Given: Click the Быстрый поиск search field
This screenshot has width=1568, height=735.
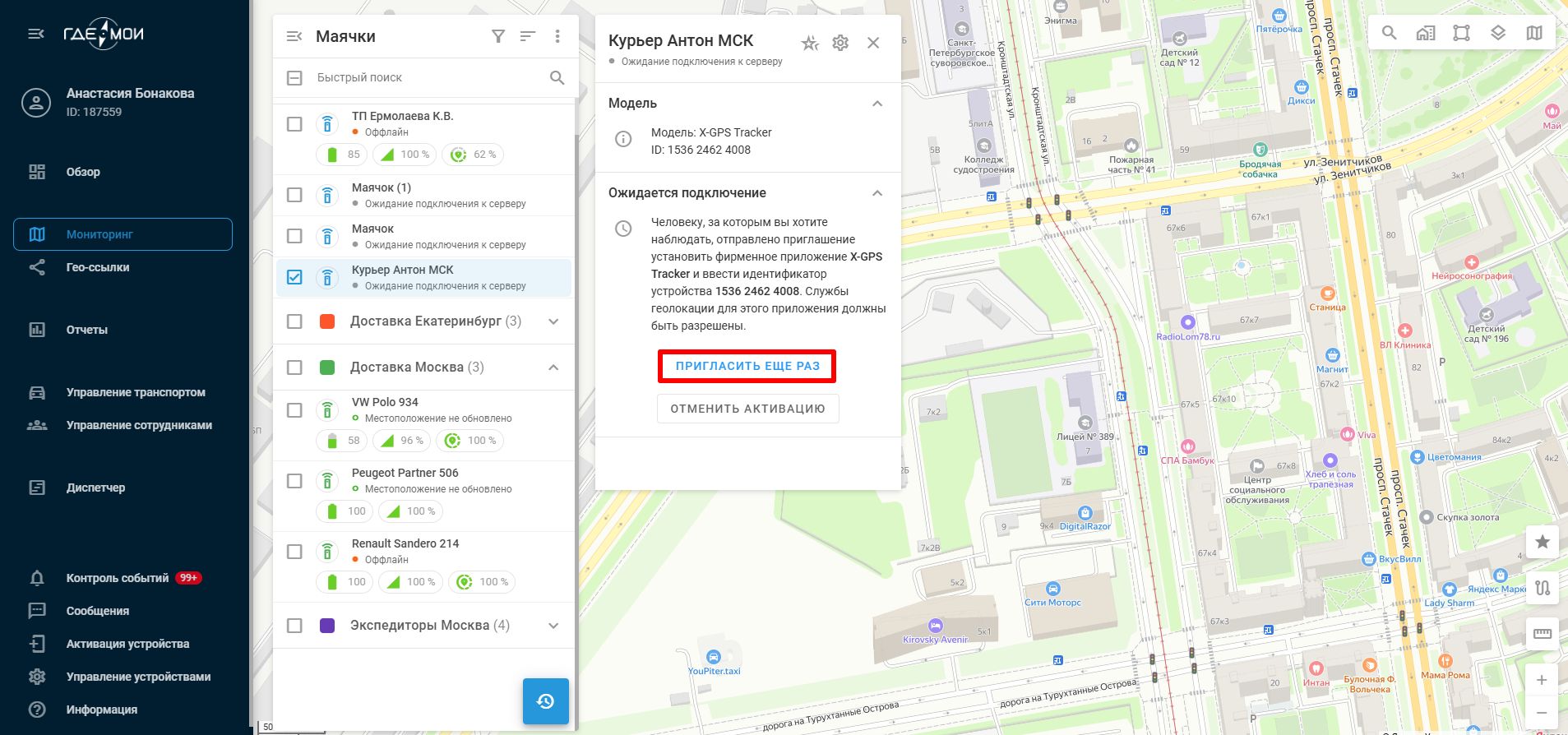Looking at the screenshot, I should (x=428, y=78).
